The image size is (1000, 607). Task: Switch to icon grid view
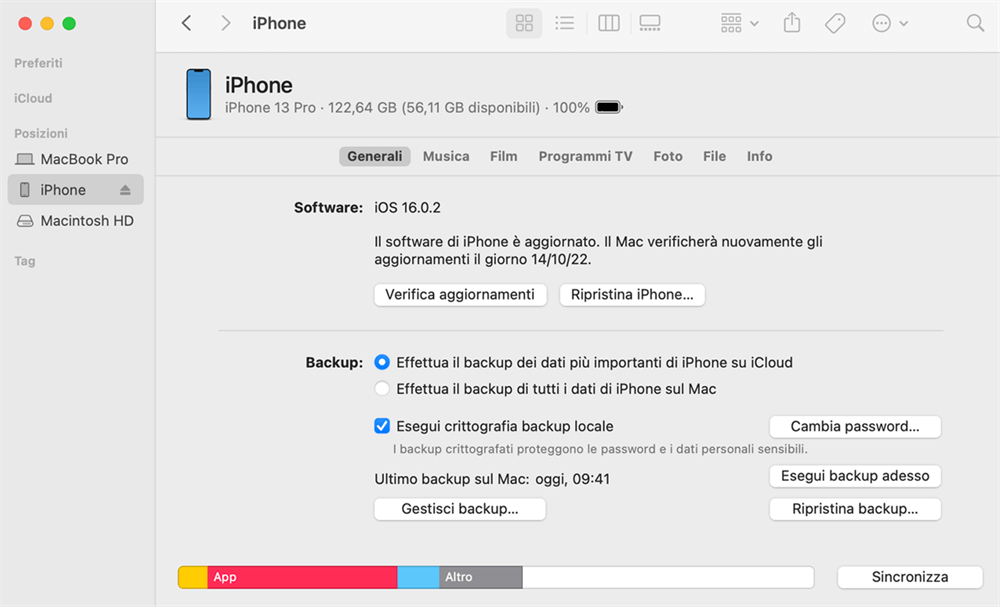coord(523,23)
